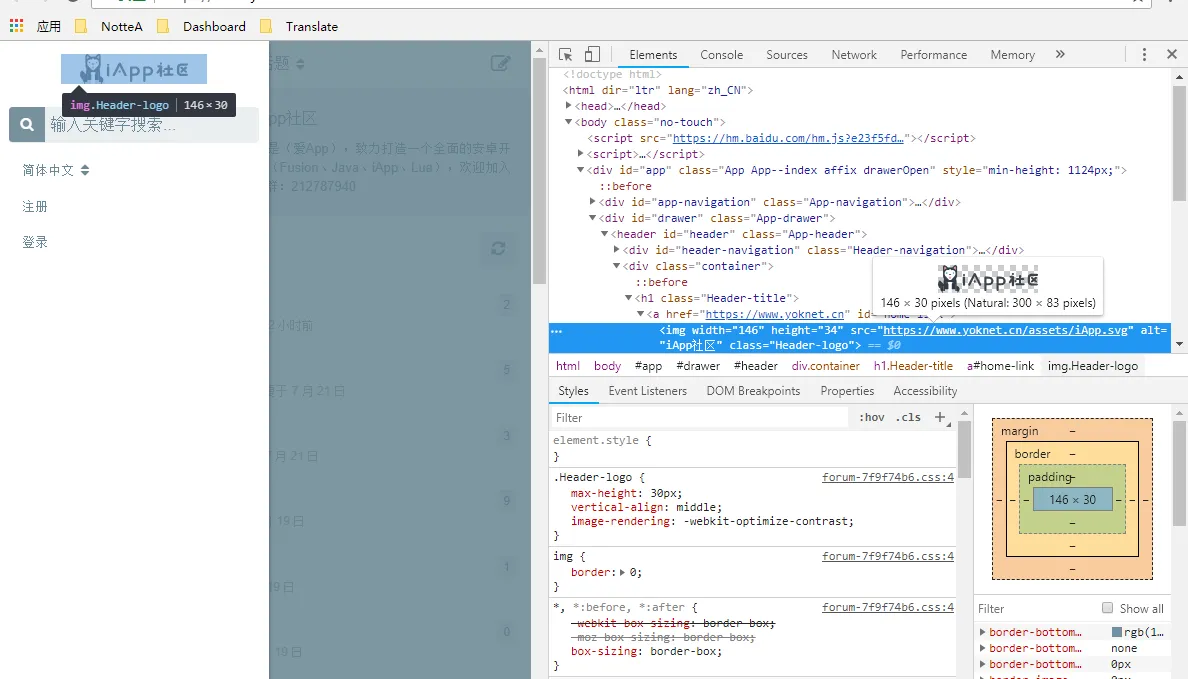Click box-sizing: border-box active declaration
This screenshot has height=679, width=1188.
click(x=646, y=652)
